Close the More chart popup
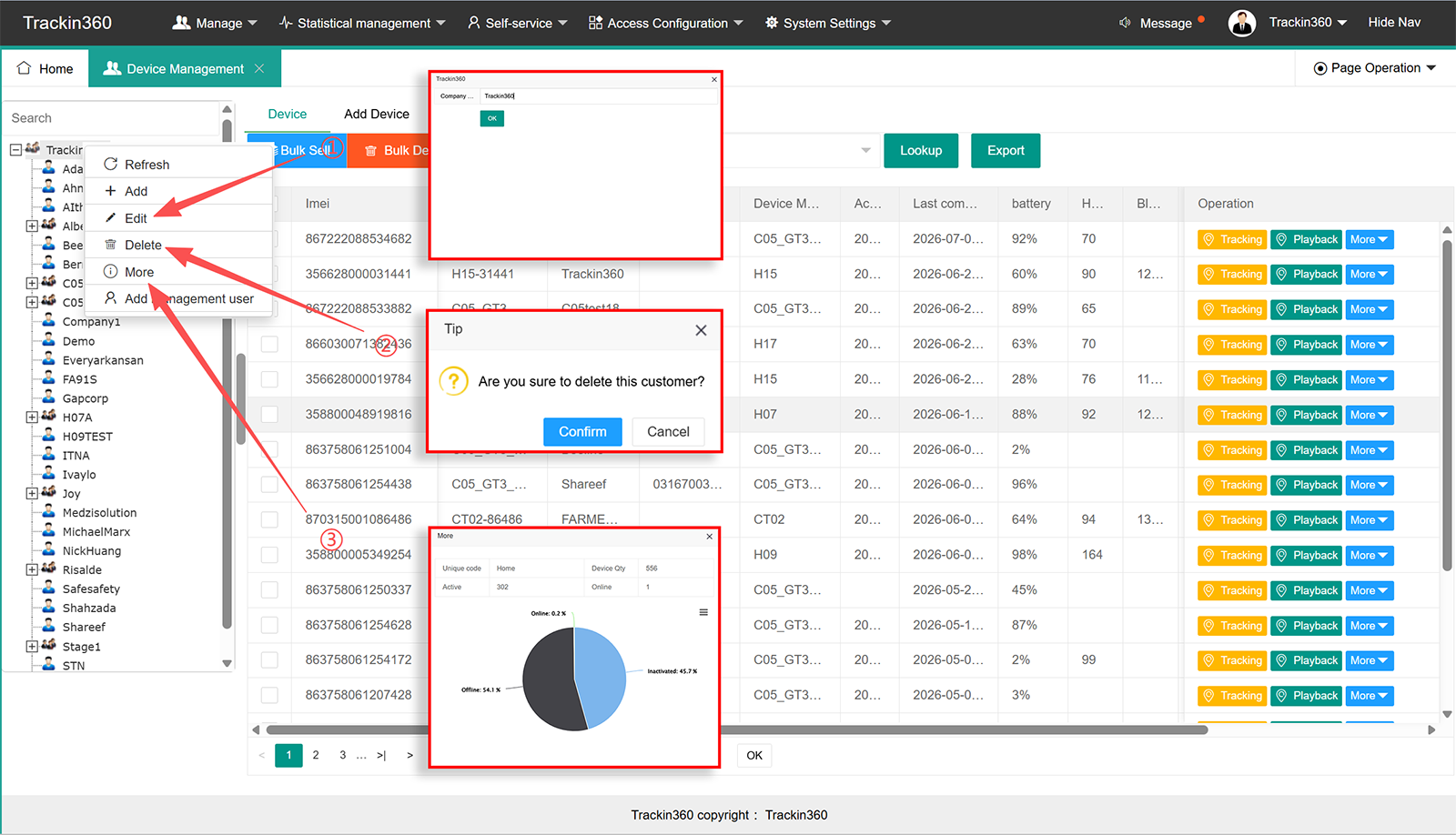The image size is (1456, 835). pos(710,537)
